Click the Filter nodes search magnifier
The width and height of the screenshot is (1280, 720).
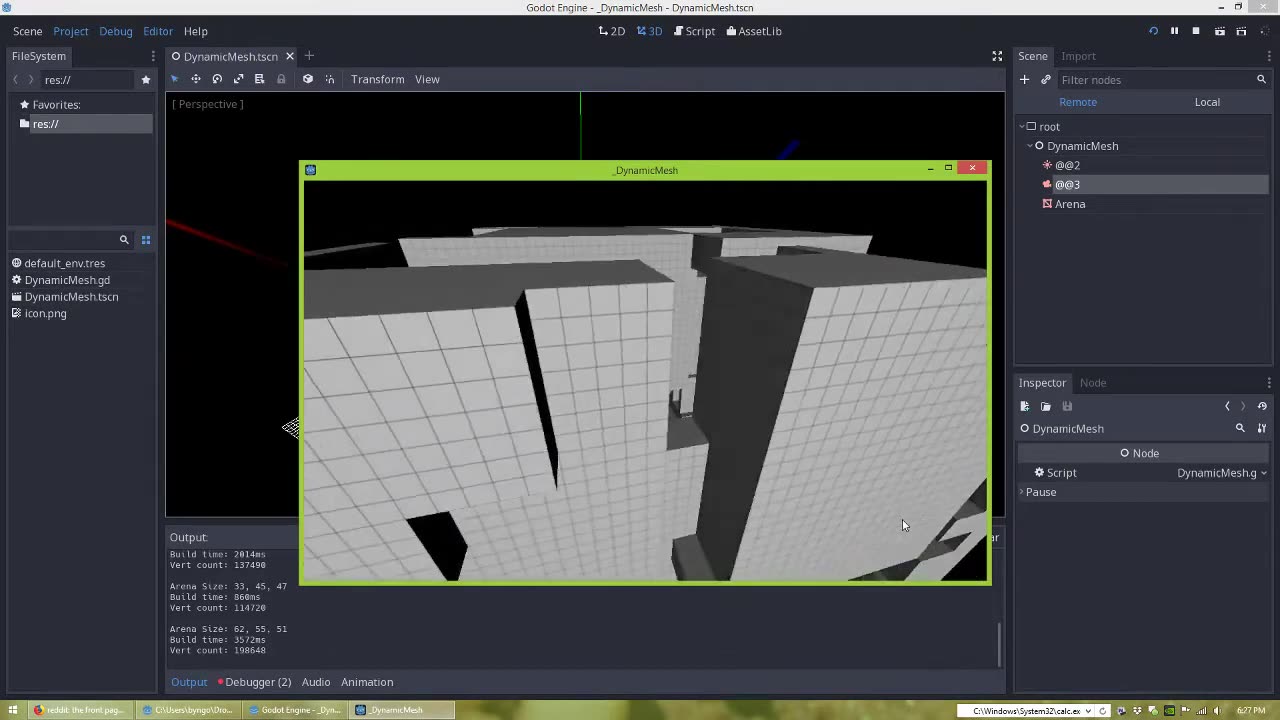coord(1261,80)
